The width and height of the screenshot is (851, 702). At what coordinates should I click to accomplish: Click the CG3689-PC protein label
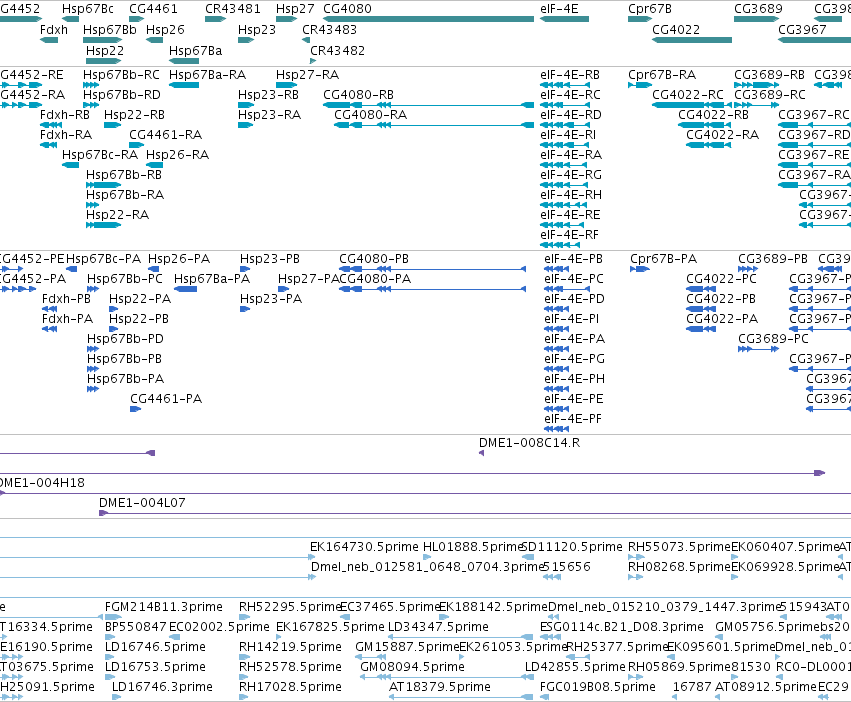(x=773, y=339)
